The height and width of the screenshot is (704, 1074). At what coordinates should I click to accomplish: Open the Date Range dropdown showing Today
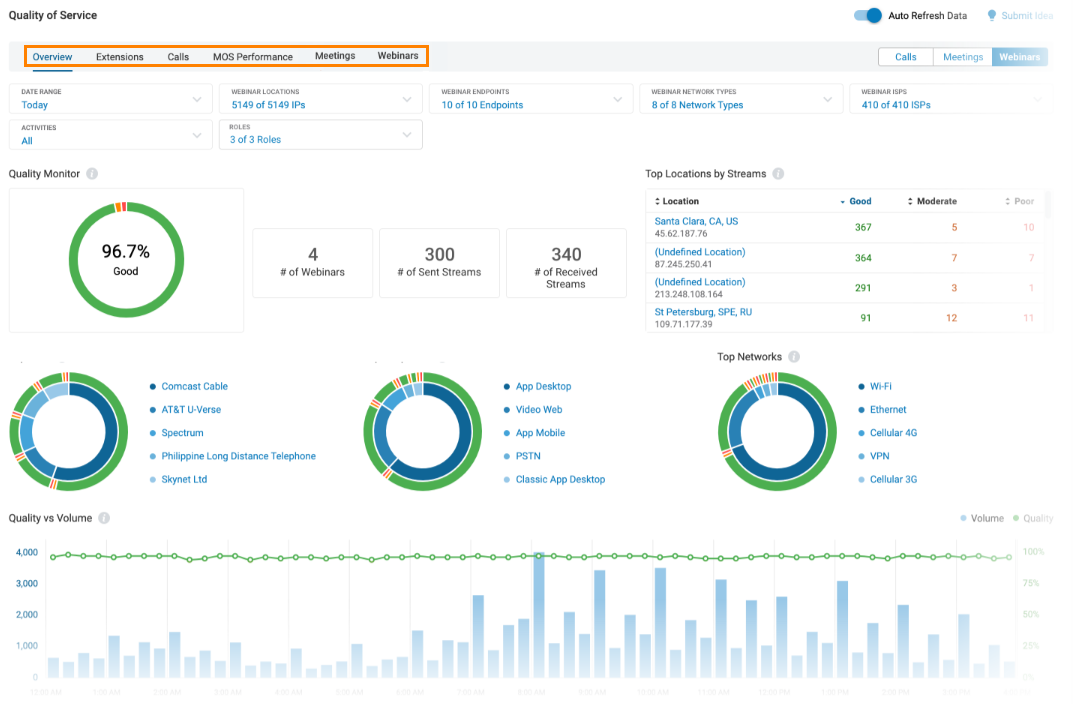tap(110, 99)
